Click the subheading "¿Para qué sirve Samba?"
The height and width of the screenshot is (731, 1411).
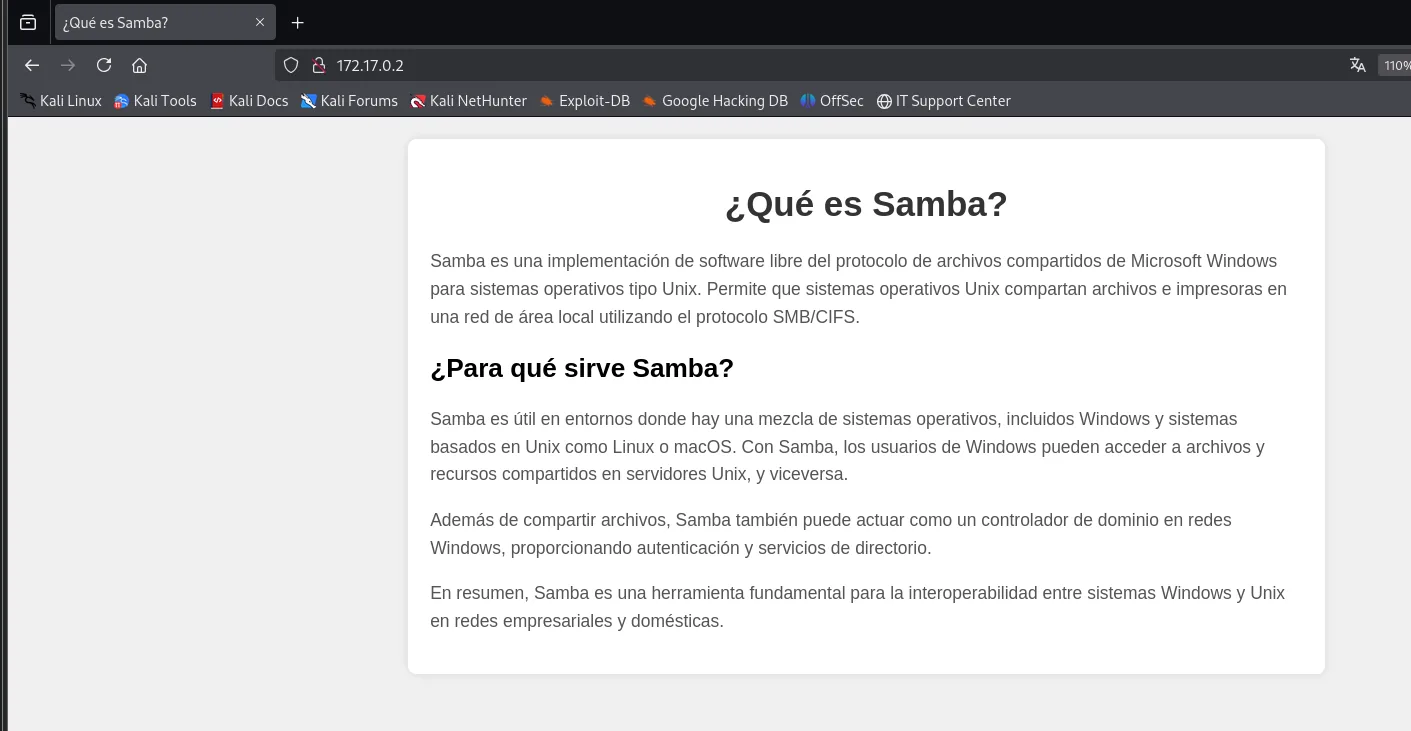[x=582, y=368]
